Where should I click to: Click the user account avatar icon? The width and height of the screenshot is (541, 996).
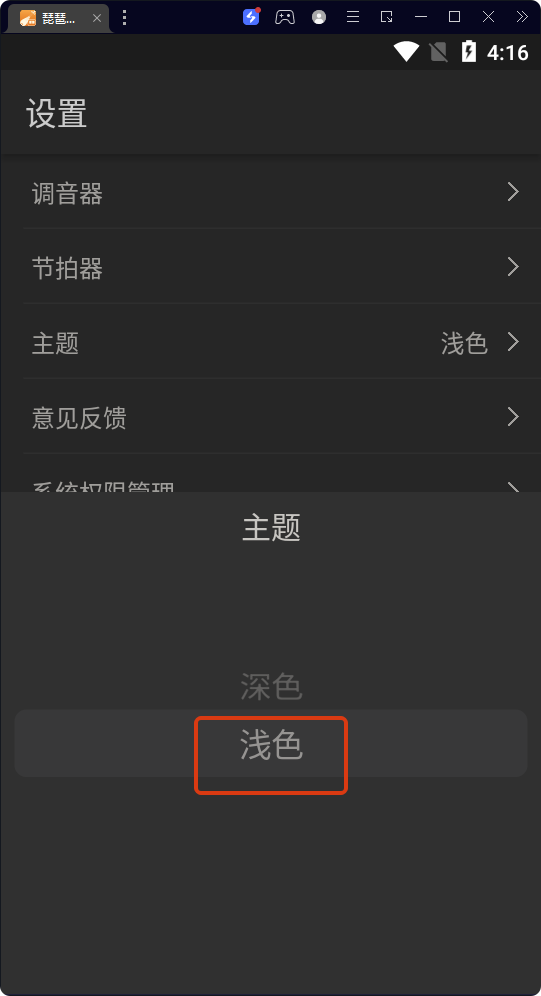pyautogui.click(x=319, y=17)
